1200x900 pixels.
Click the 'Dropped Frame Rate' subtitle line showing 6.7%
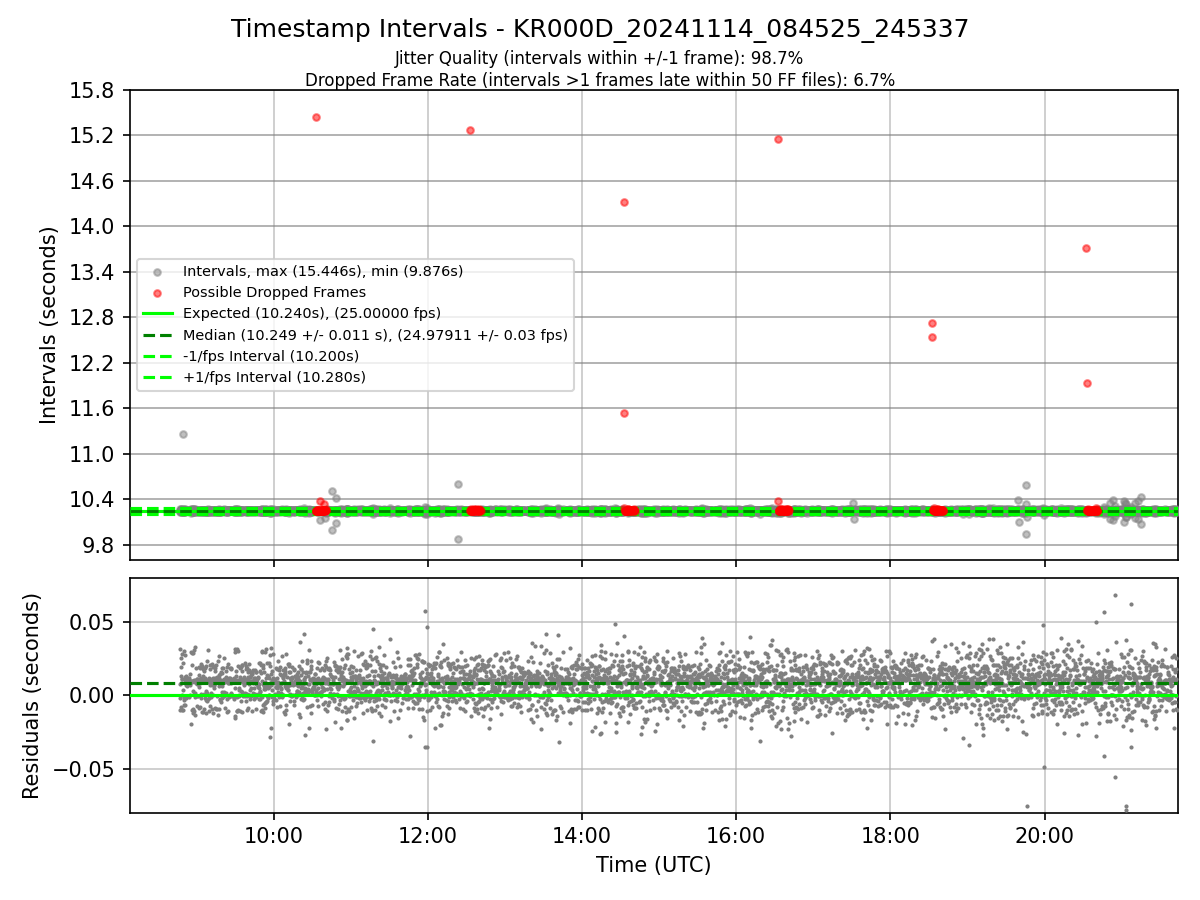(x=600, y=80)
